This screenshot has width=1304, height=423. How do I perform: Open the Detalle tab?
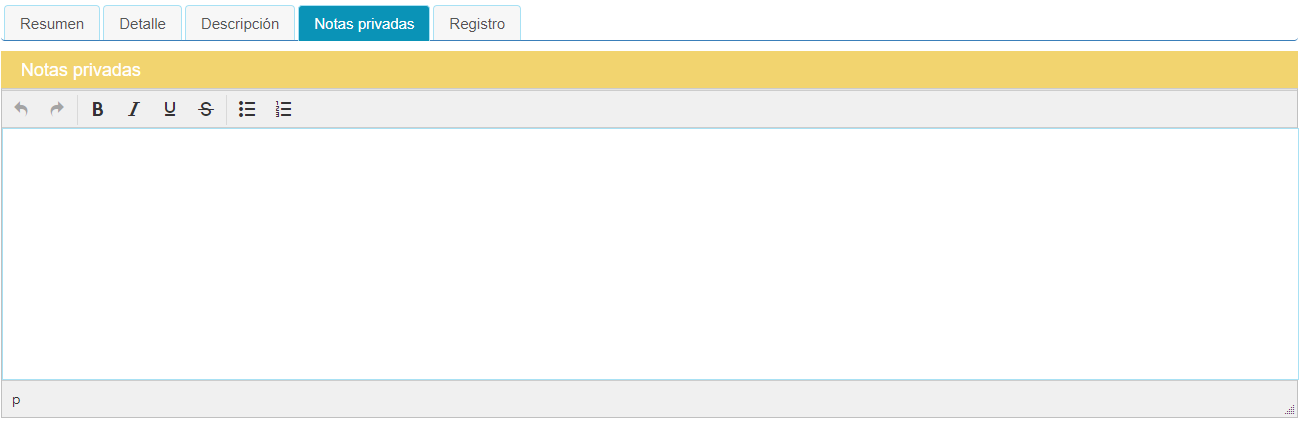pos(142,24)
